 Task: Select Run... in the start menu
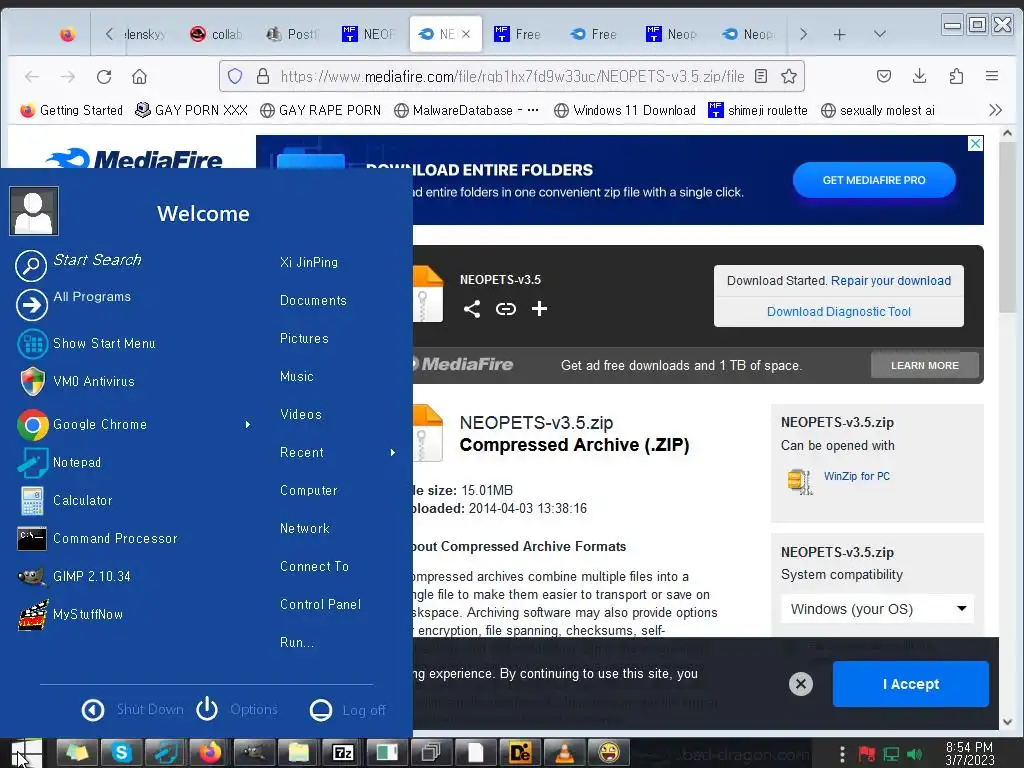[x=296, y=643]
